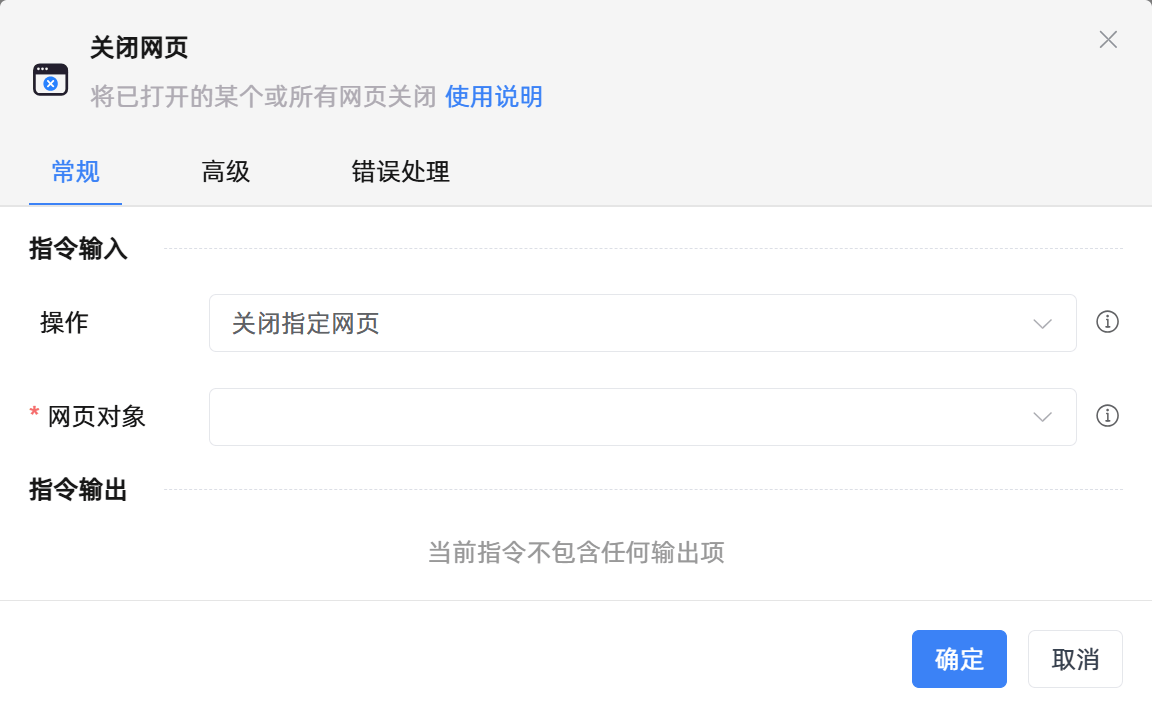
Task: Click the 指令输出 section header
Action: coord(78,490)
